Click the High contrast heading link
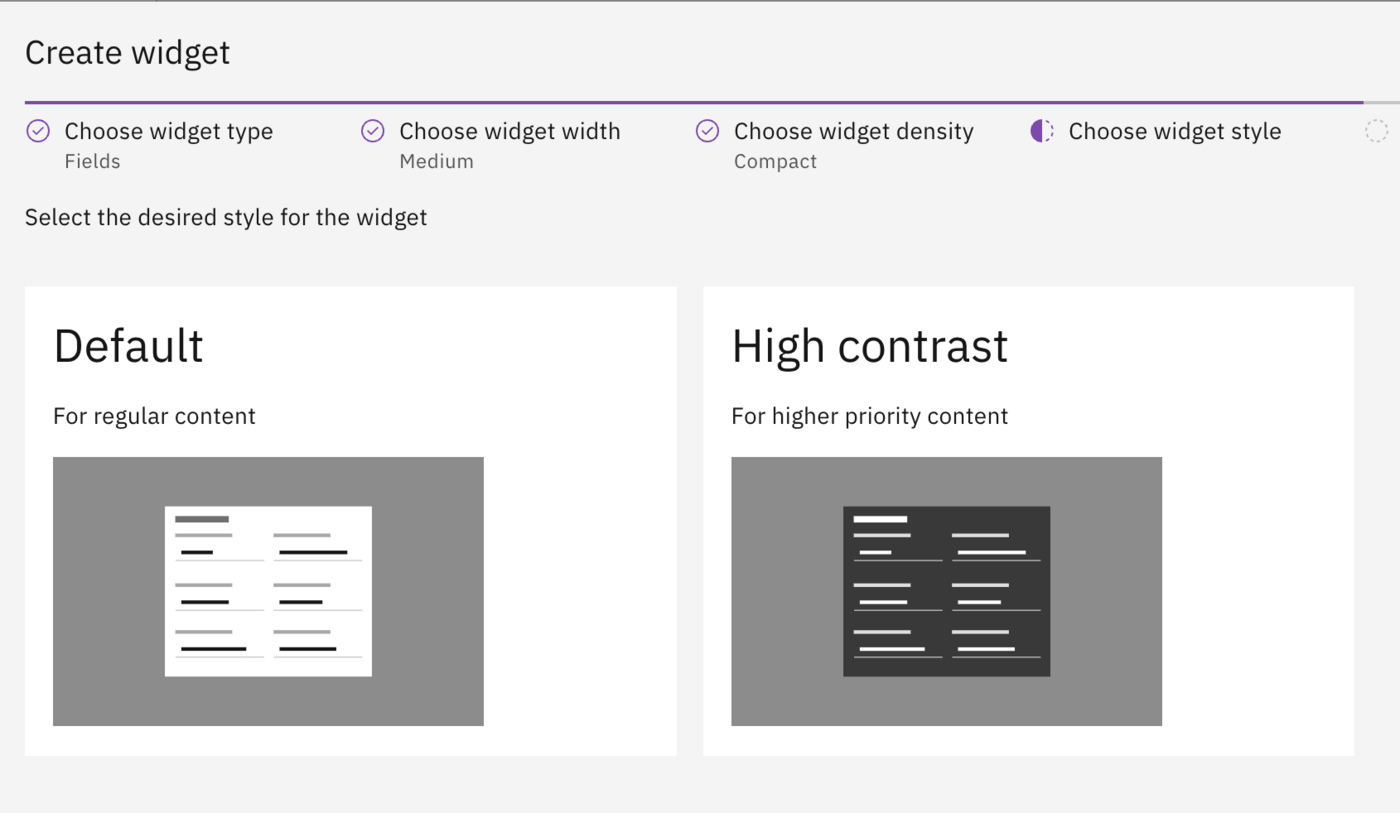The width and height of the screenshot is (1400, 813). 869,346
